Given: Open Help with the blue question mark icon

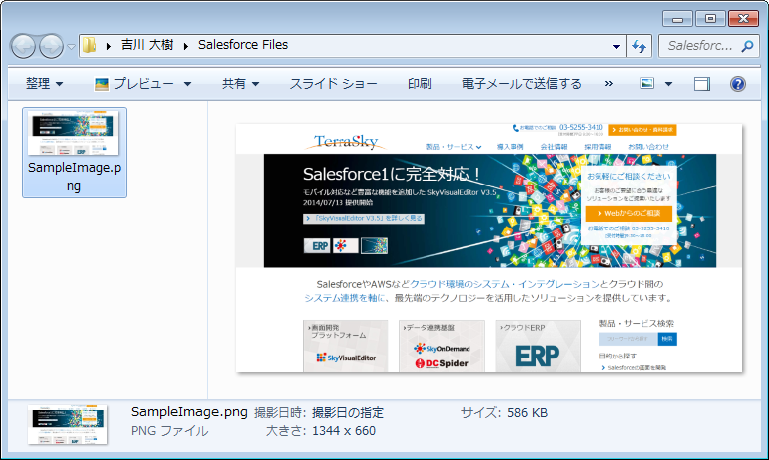Looking at the screenshot, I should click(739, 84).
